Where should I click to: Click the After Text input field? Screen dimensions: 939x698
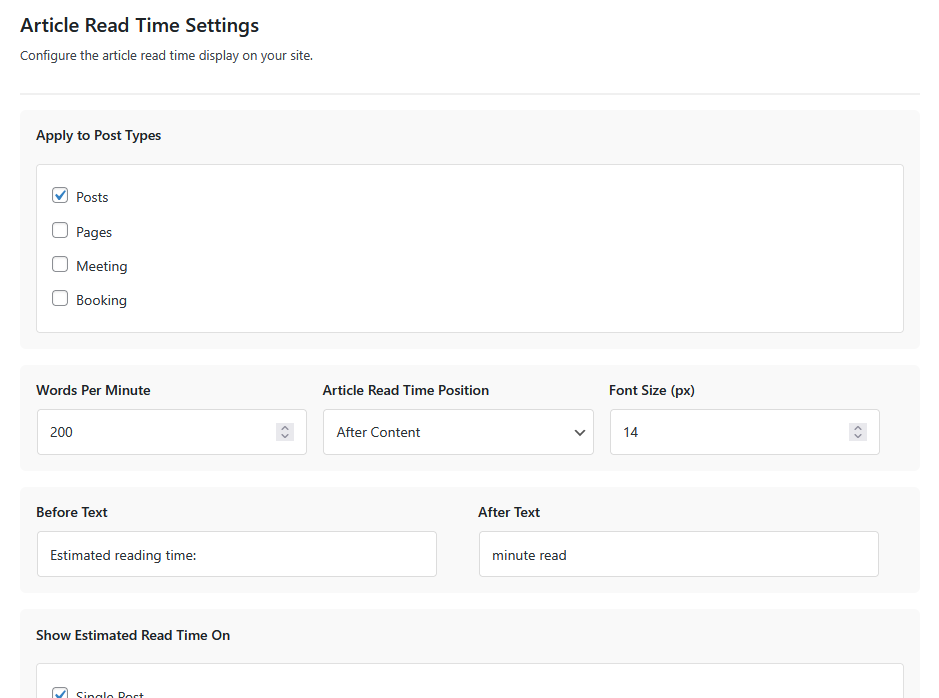click(678, 553)
